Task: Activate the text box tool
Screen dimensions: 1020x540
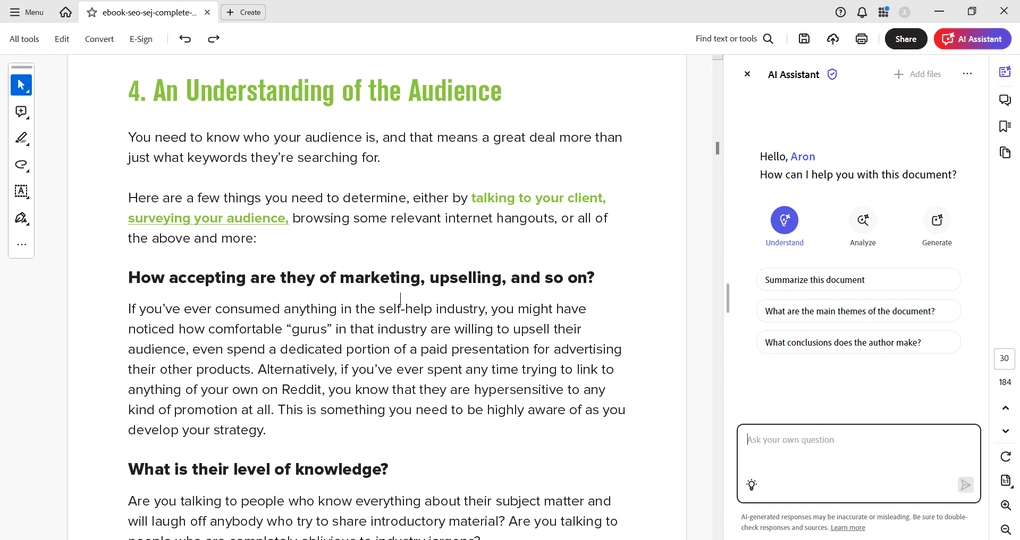Action: pos(21,191)
